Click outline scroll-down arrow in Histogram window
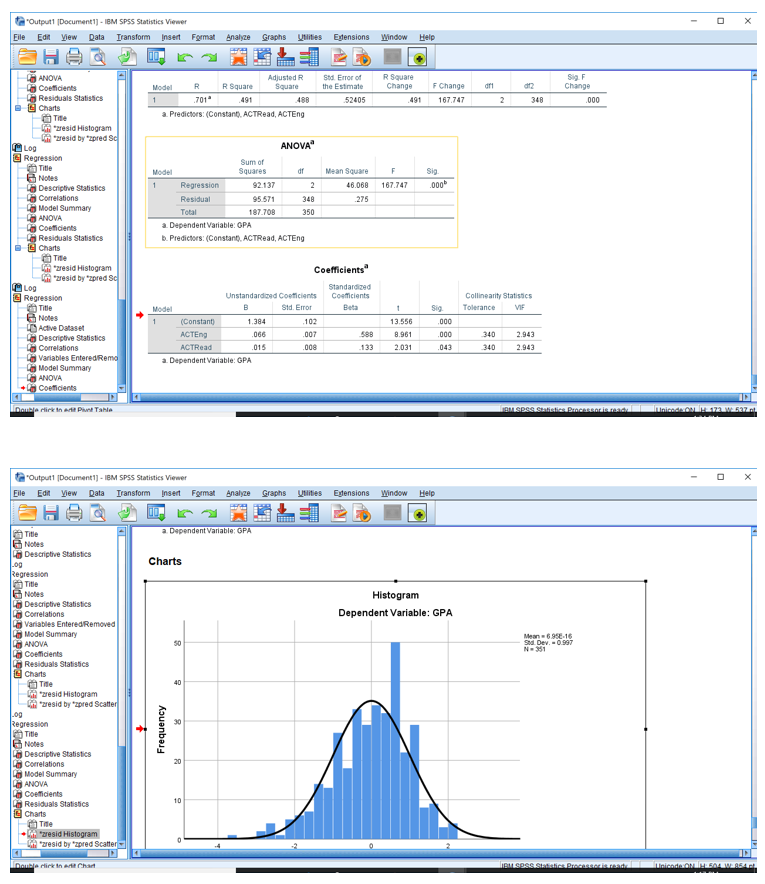Image resolution: width=765 pixels, height=884 pixels. click(121, 844)
